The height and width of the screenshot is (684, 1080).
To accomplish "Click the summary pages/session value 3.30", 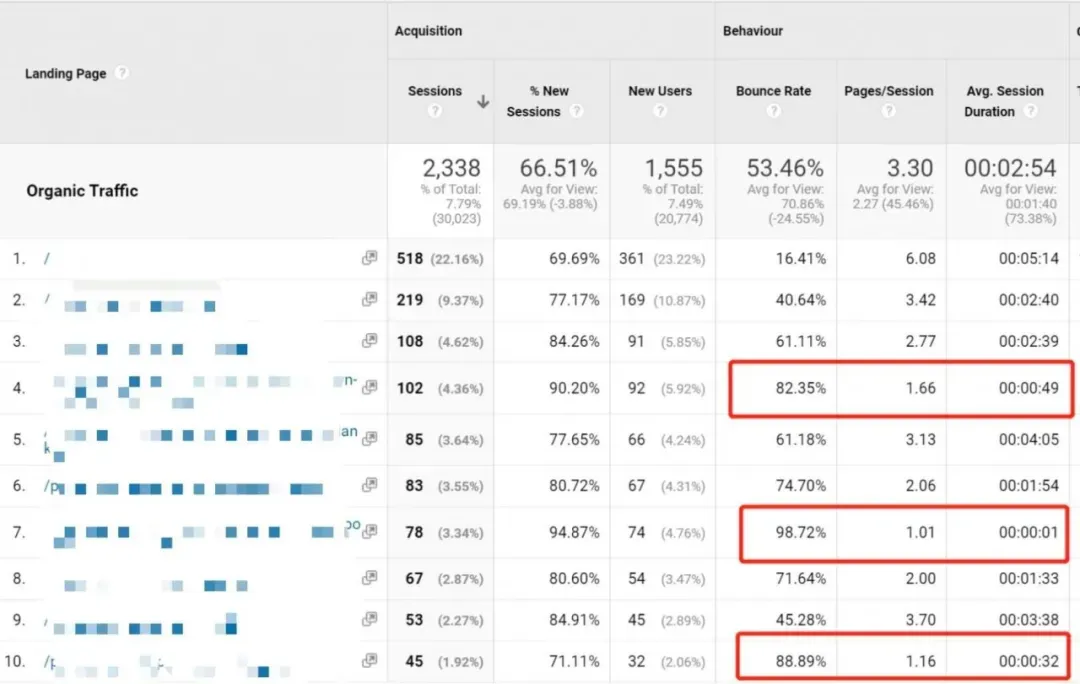I will click(x=910, y=167).
